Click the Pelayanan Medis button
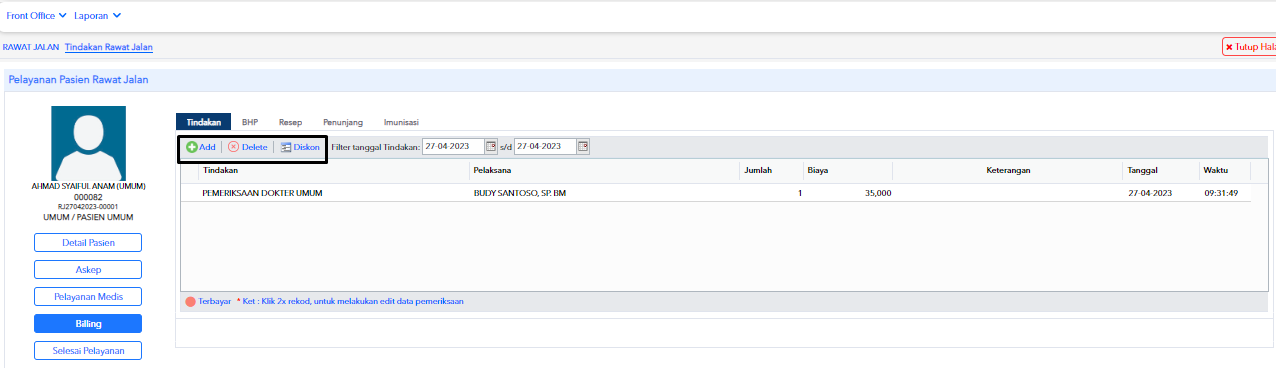1276x368 pixels. 88,297
